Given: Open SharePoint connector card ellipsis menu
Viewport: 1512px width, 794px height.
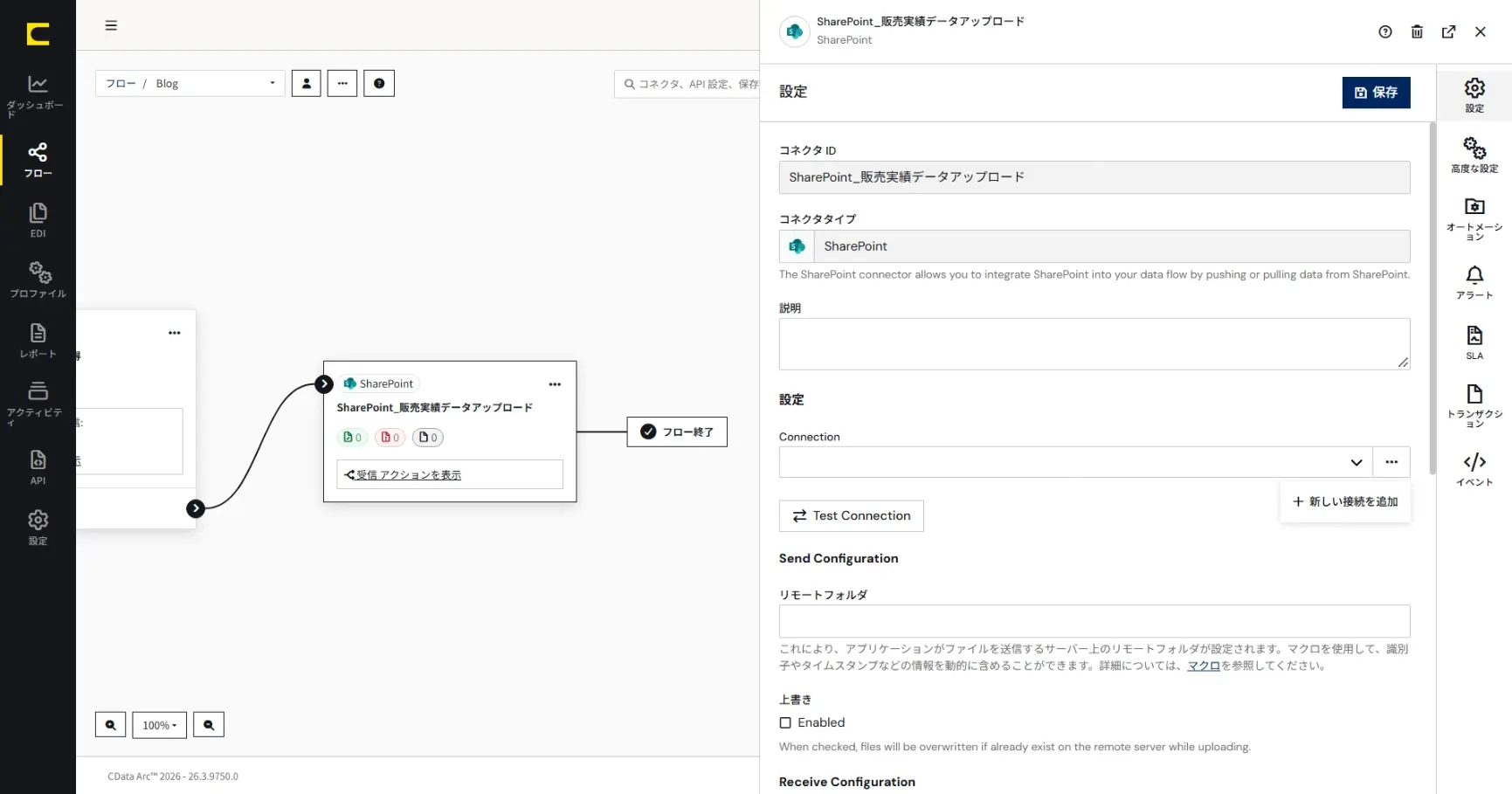Looking at the screenshot, I should coord(555,384).
